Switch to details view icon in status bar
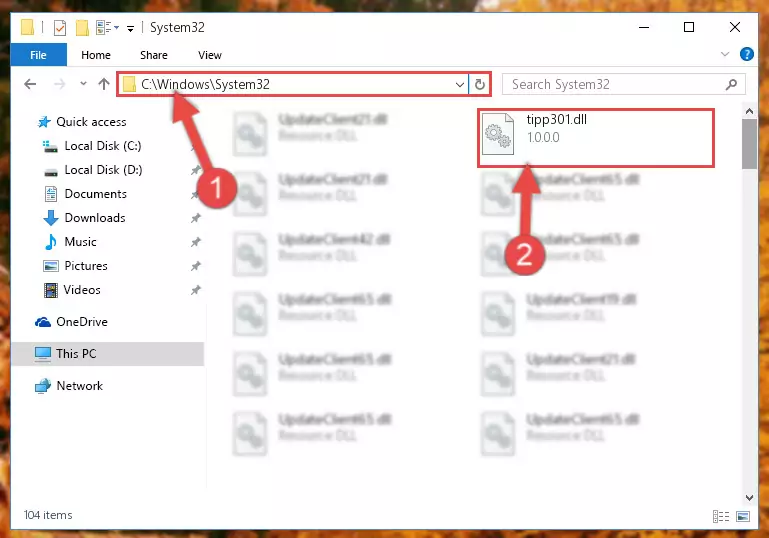769x538 pixels. 720,516
